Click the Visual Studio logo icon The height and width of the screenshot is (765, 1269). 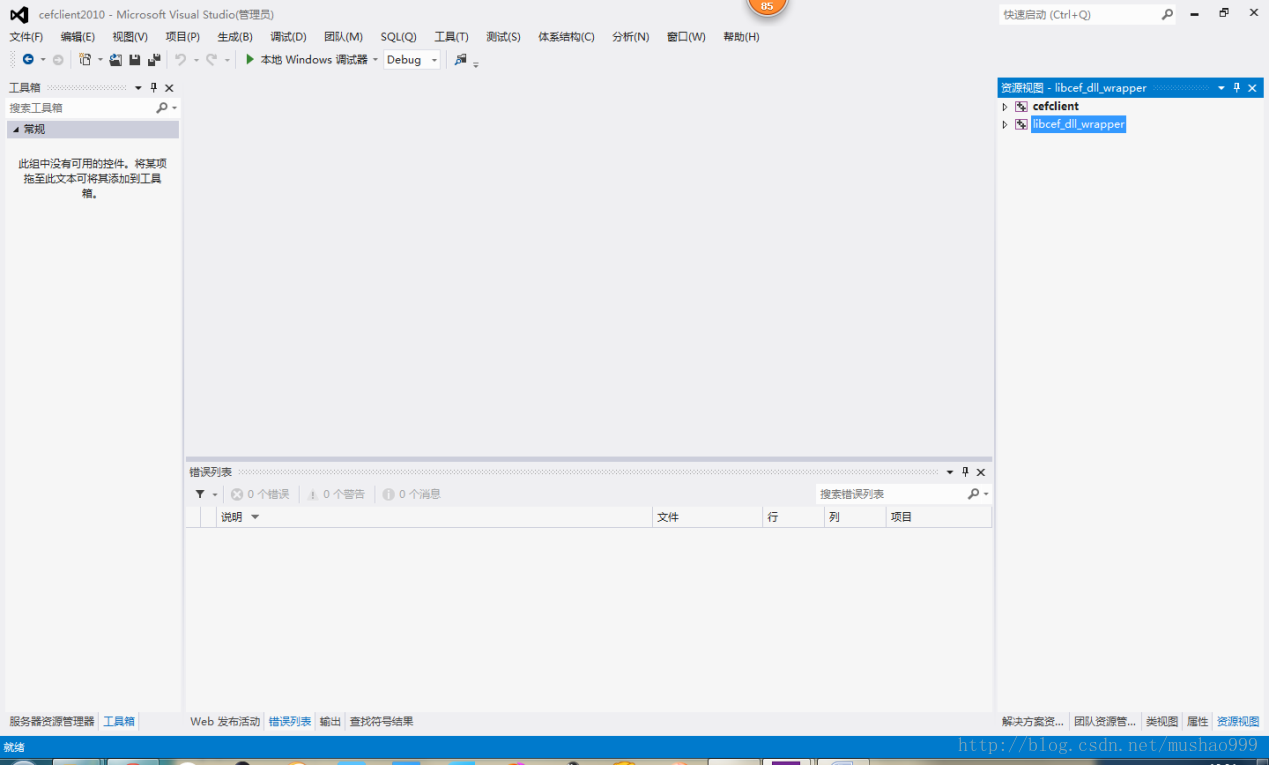pos(19,14)
